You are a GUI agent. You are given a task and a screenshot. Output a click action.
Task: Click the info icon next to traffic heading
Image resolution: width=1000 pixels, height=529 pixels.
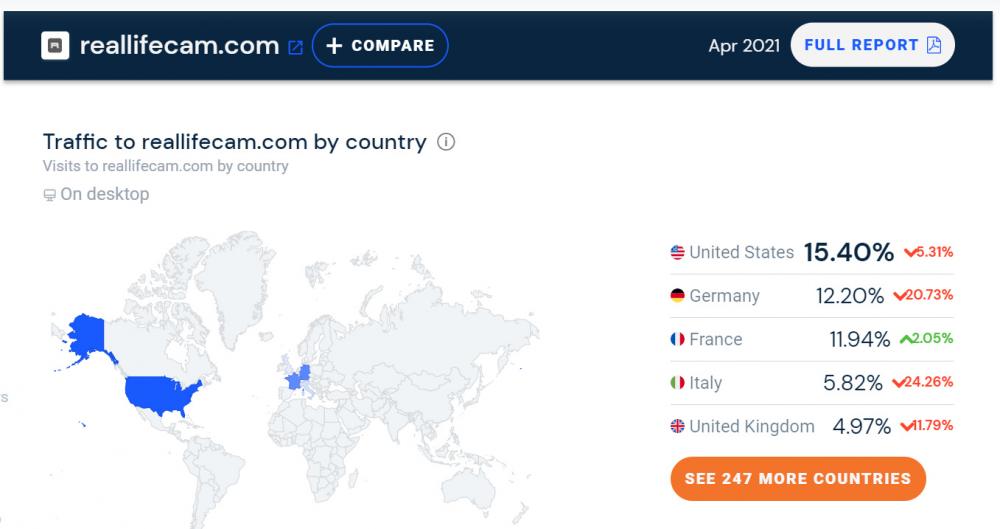point(446,142)
